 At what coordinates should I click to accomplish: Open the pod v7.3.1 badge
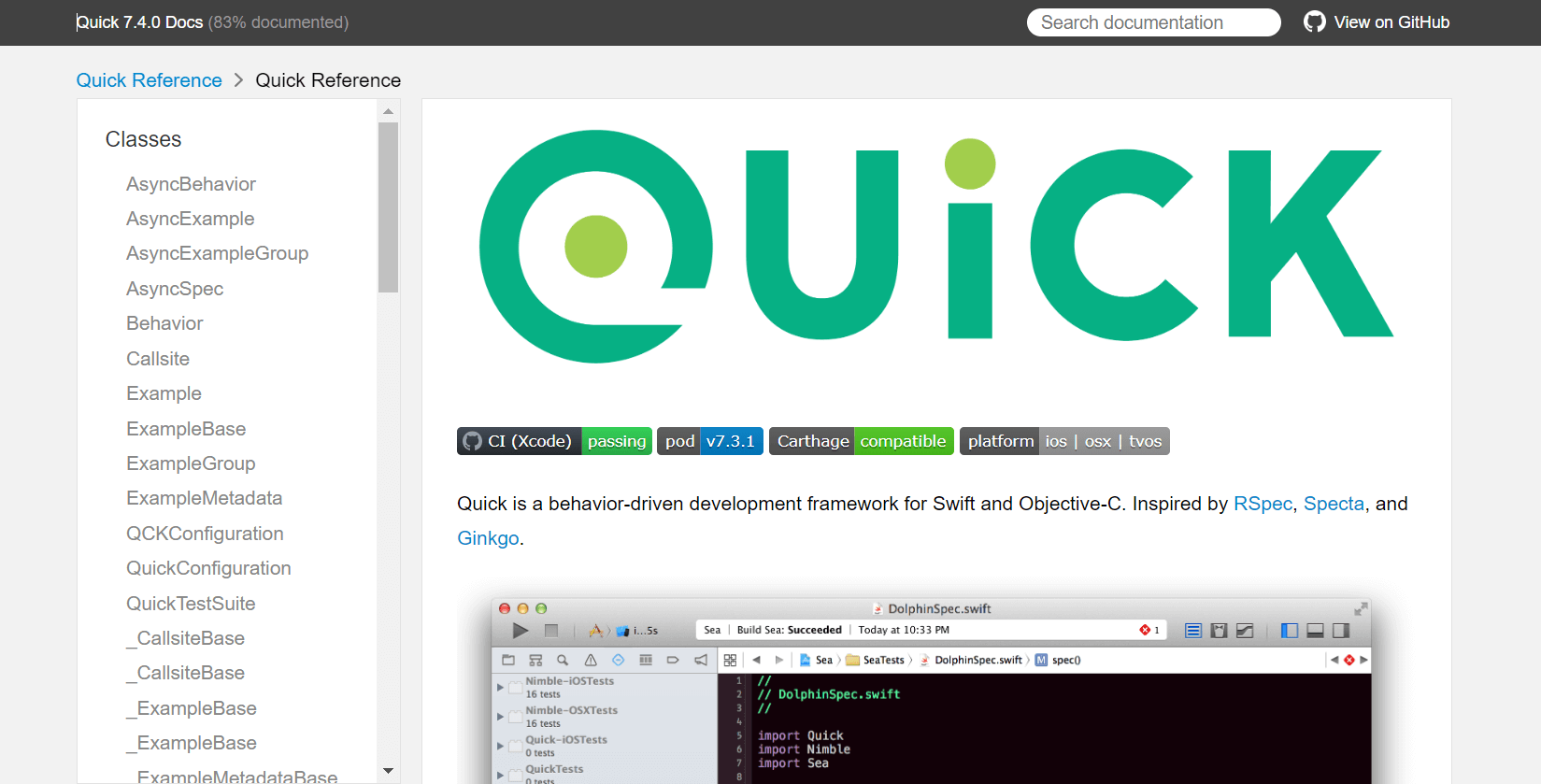pyautogui.click(x=710, y=441)
